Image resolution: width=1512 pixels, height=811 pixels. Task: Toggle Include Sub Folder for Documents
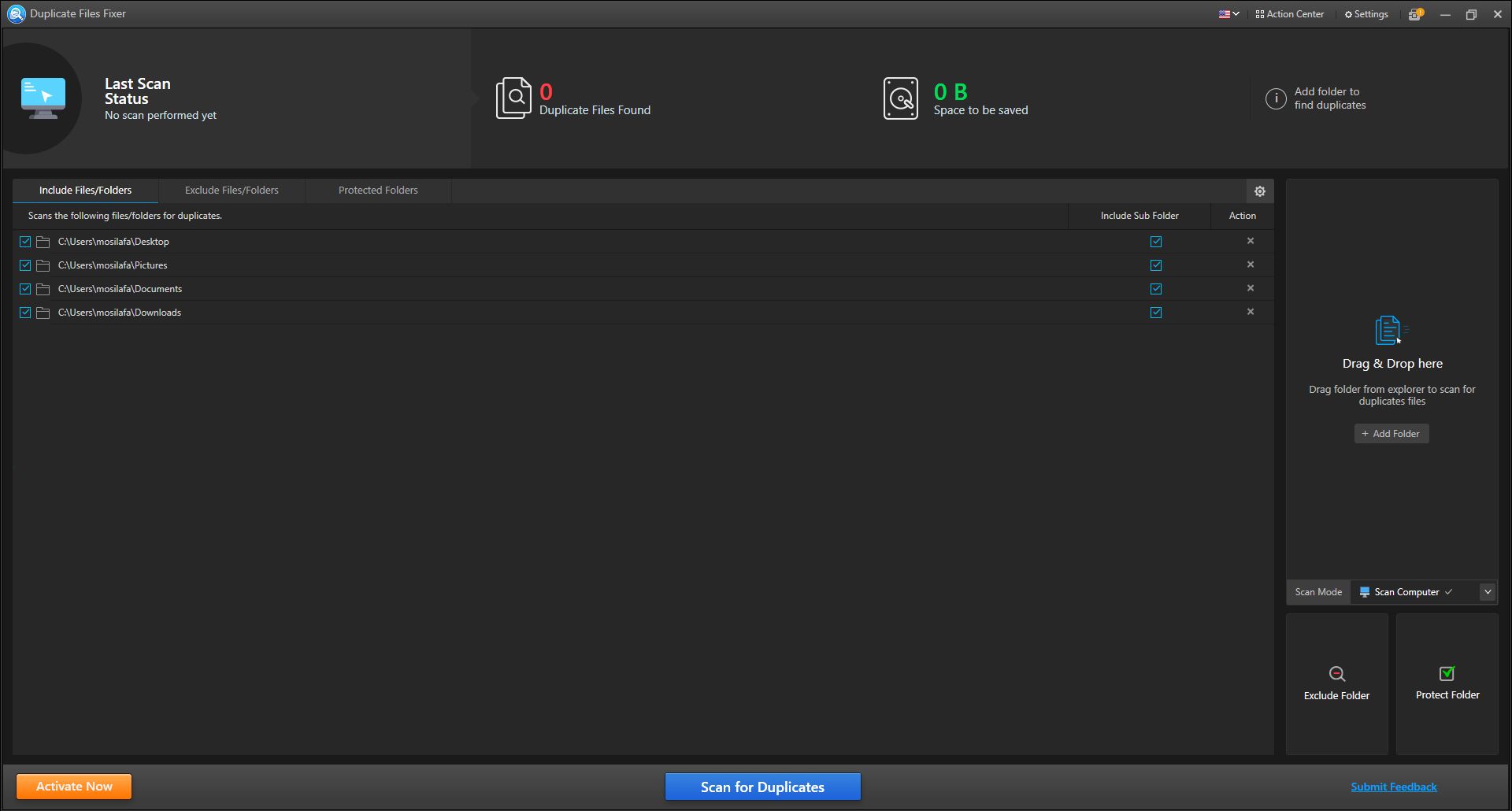[1156, 289]
